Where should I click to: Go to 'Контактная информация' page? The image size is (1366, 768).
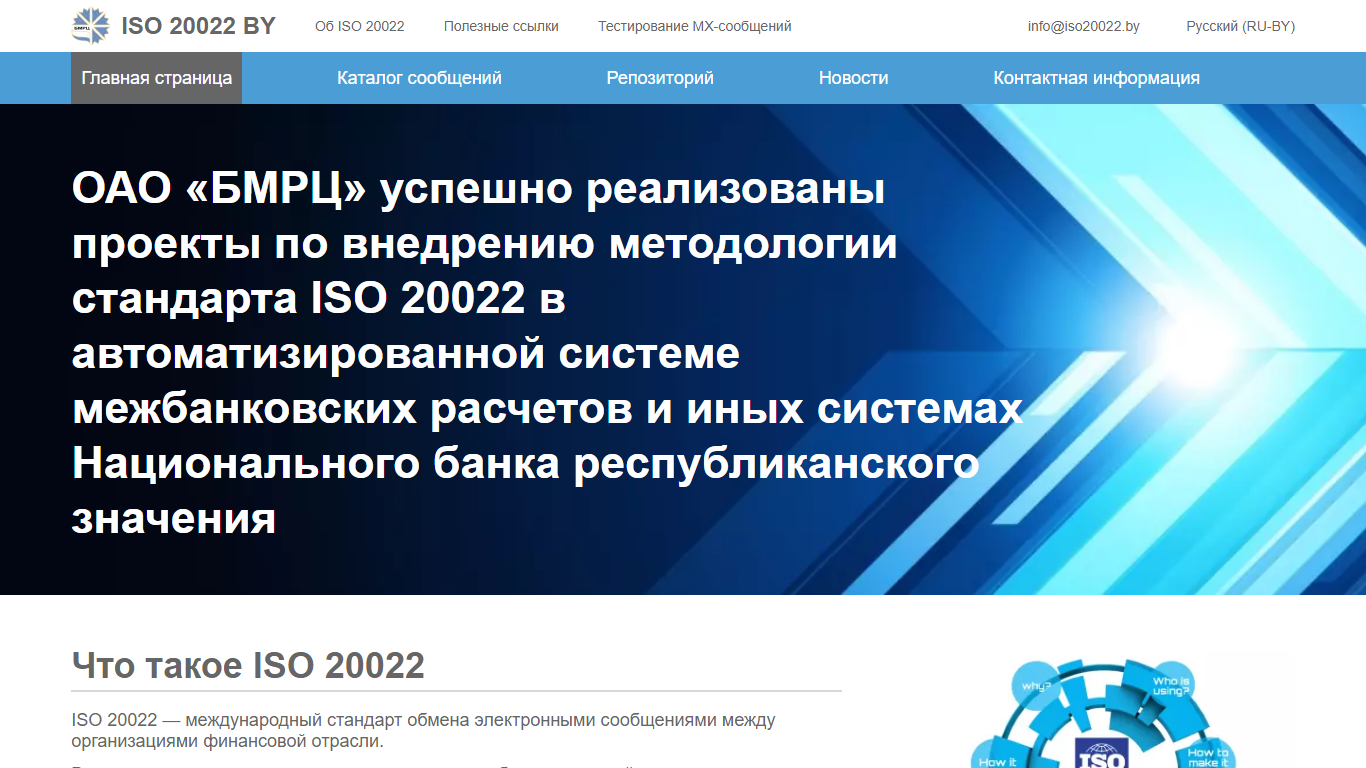1097,78
